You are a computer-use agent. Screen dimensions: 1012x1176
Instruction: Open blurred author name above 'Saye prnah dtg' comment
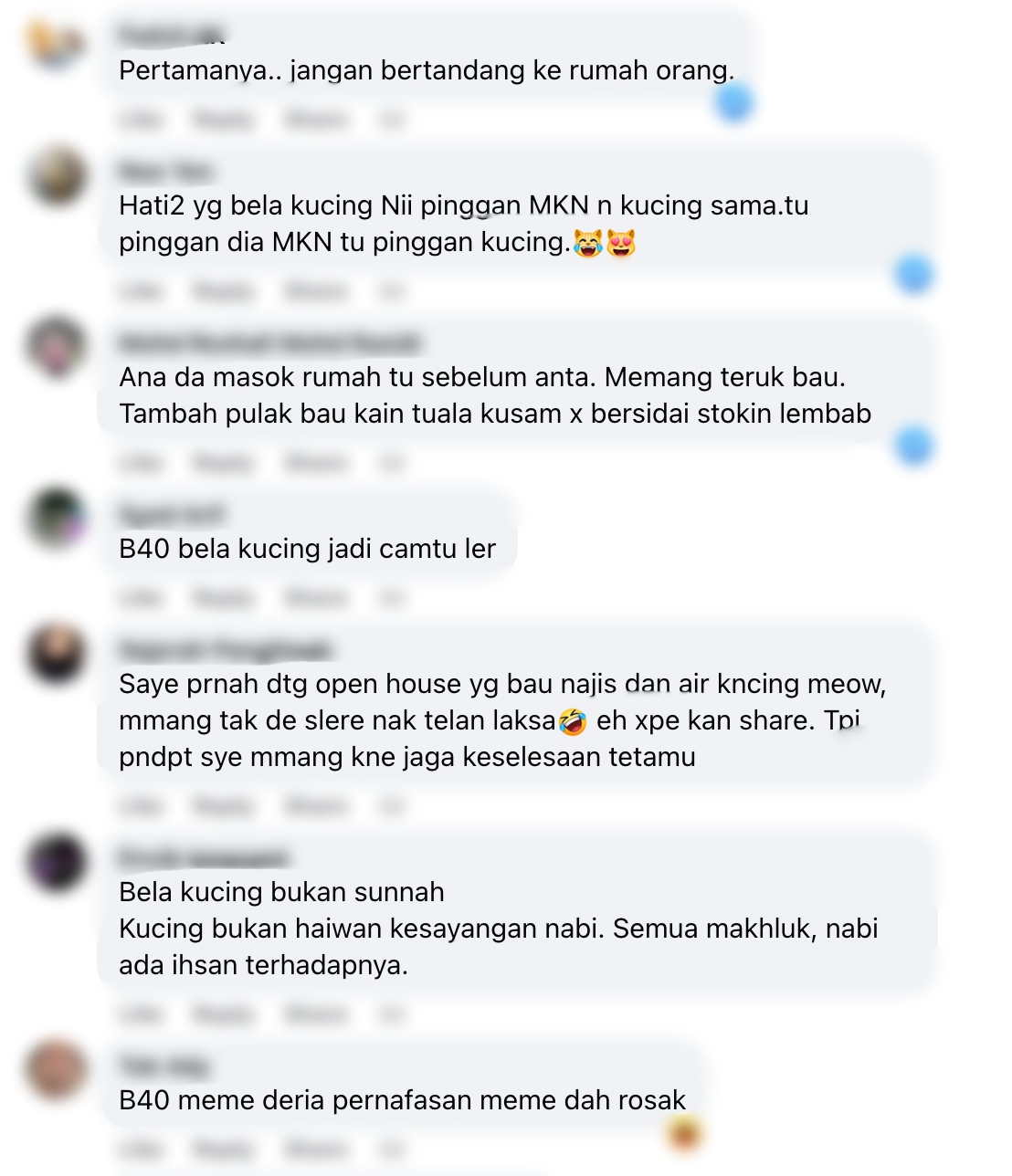(x=227, y=650)
